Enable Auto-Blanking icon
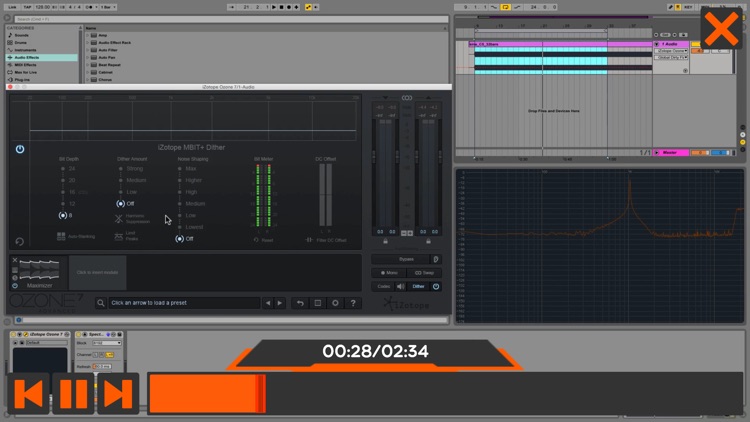Viewport: 750px width, 422px height. click(61, 236)
